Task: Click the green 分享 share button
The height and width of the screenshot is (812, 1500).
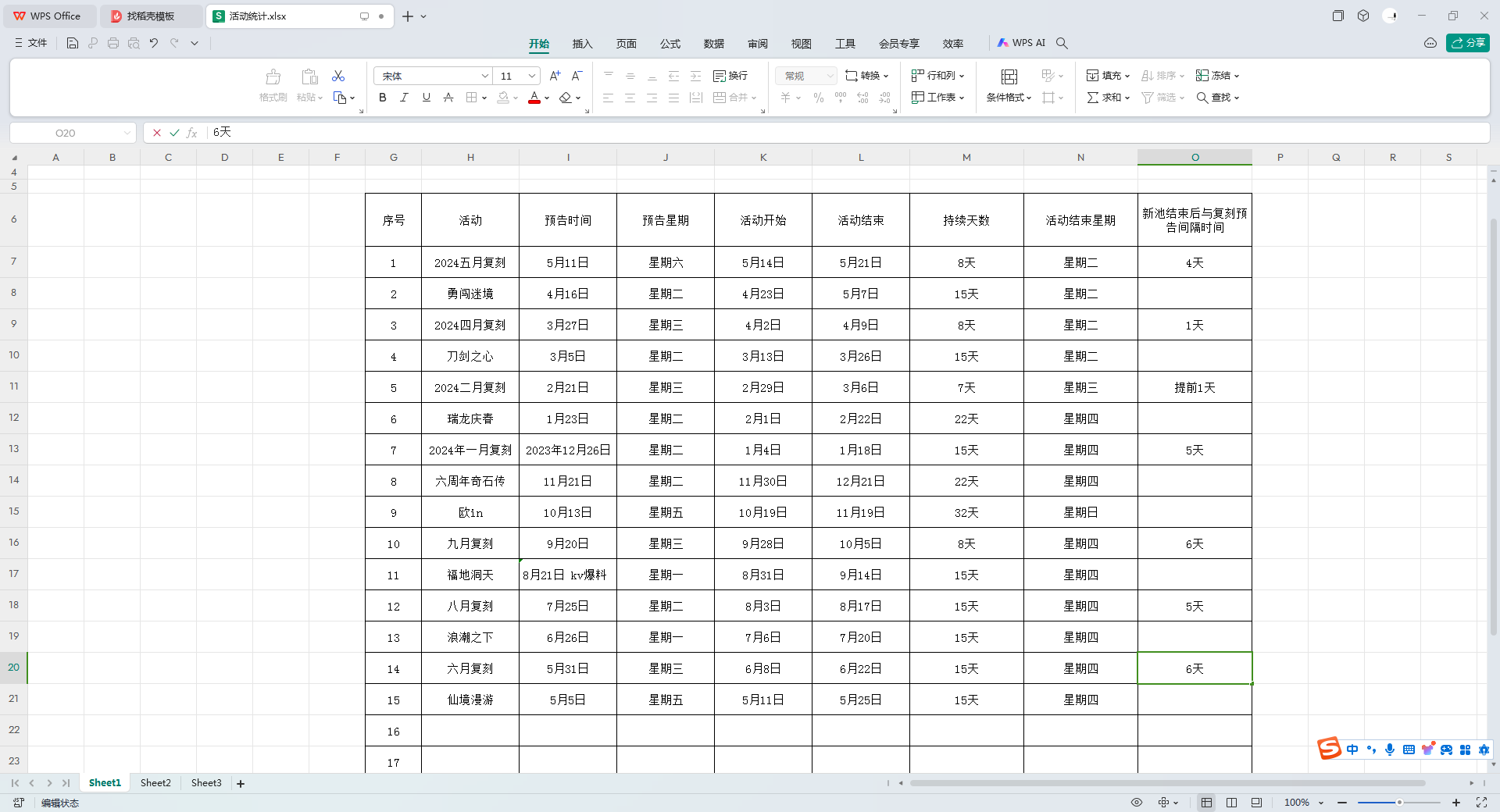Action: point(1467,43)
